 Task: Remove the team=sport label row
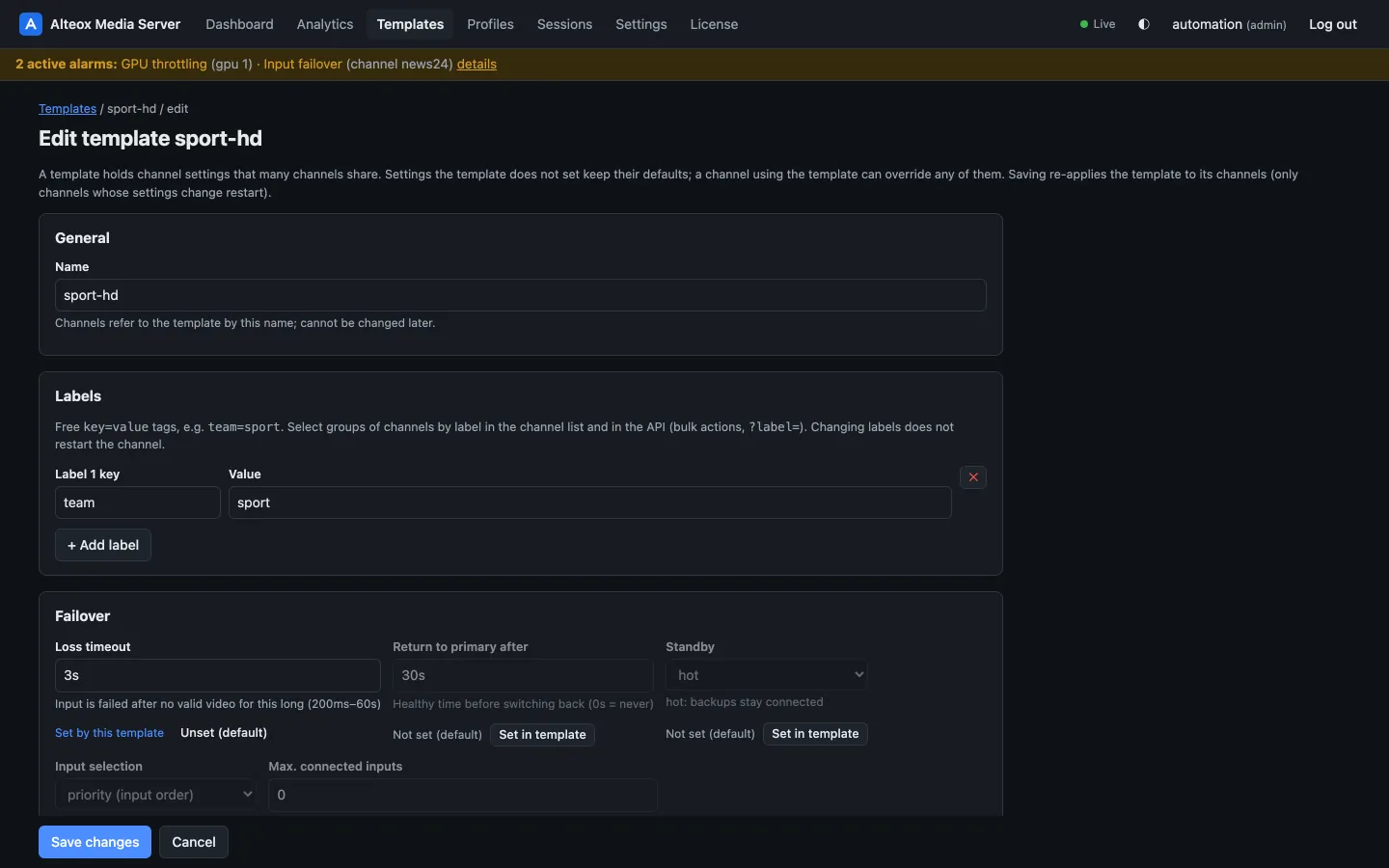(973, 477)
